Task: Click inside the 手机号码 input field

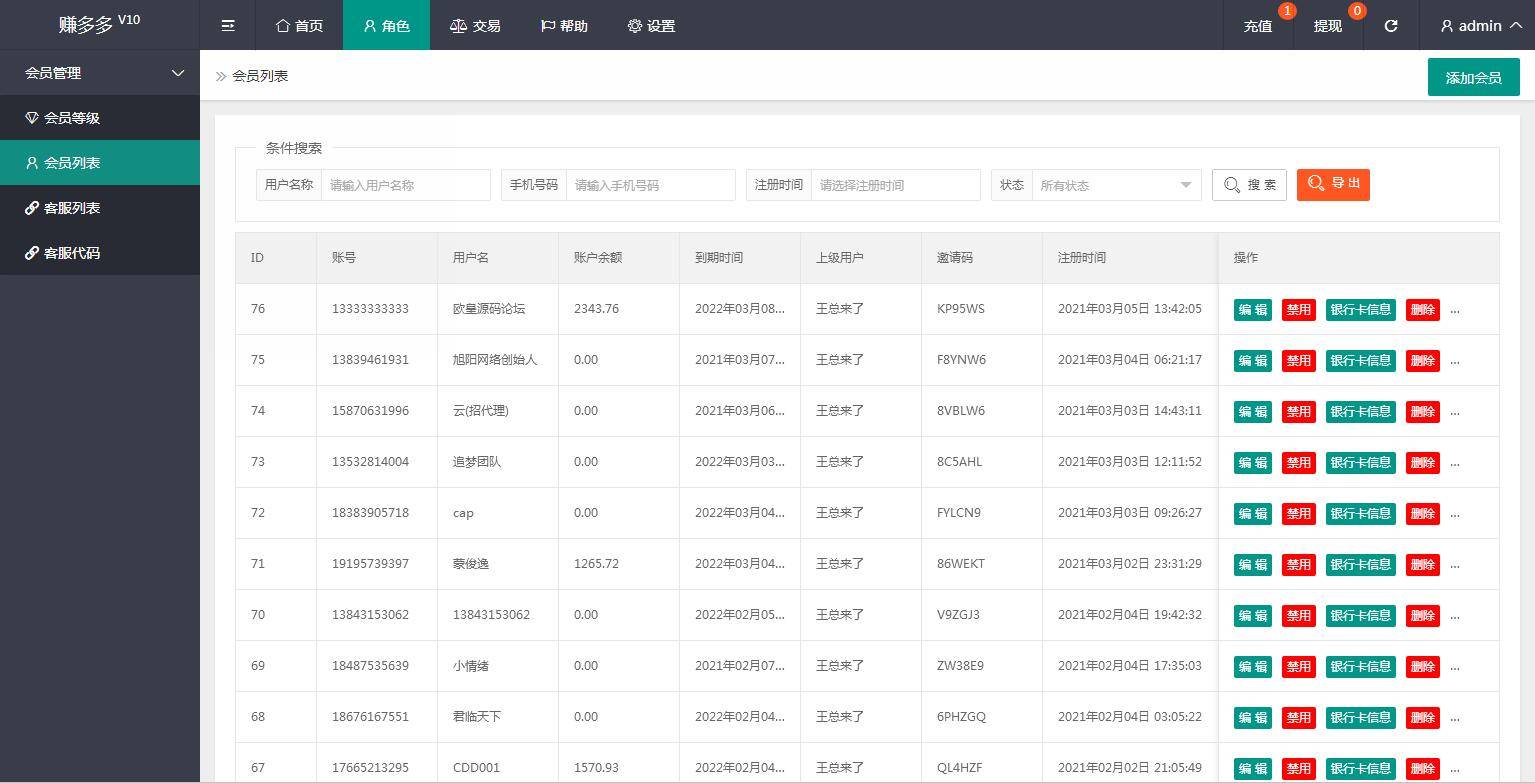Action: tap(650, 184)
